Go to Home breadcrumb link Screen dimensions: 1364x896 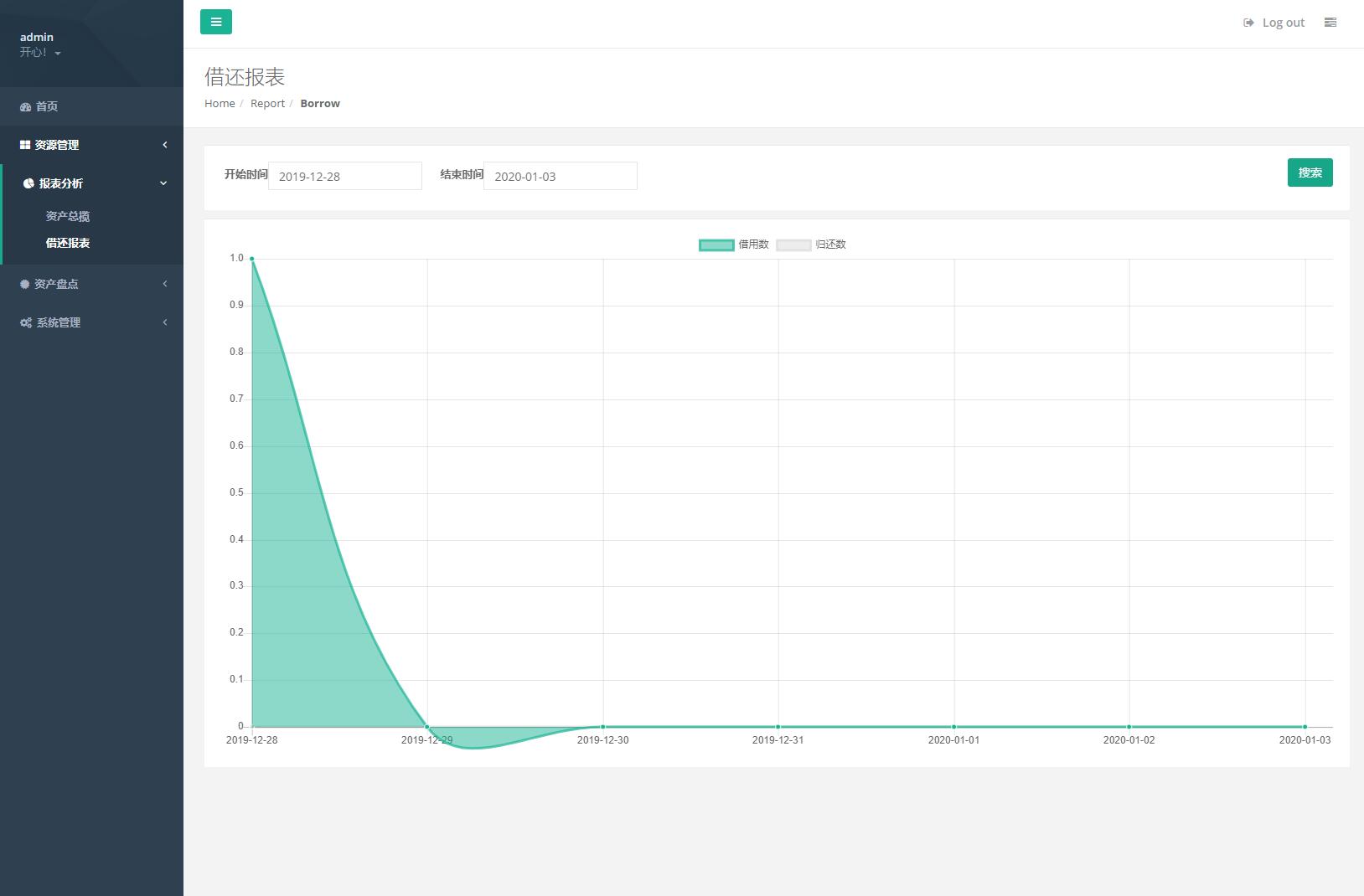click(220, 103)
